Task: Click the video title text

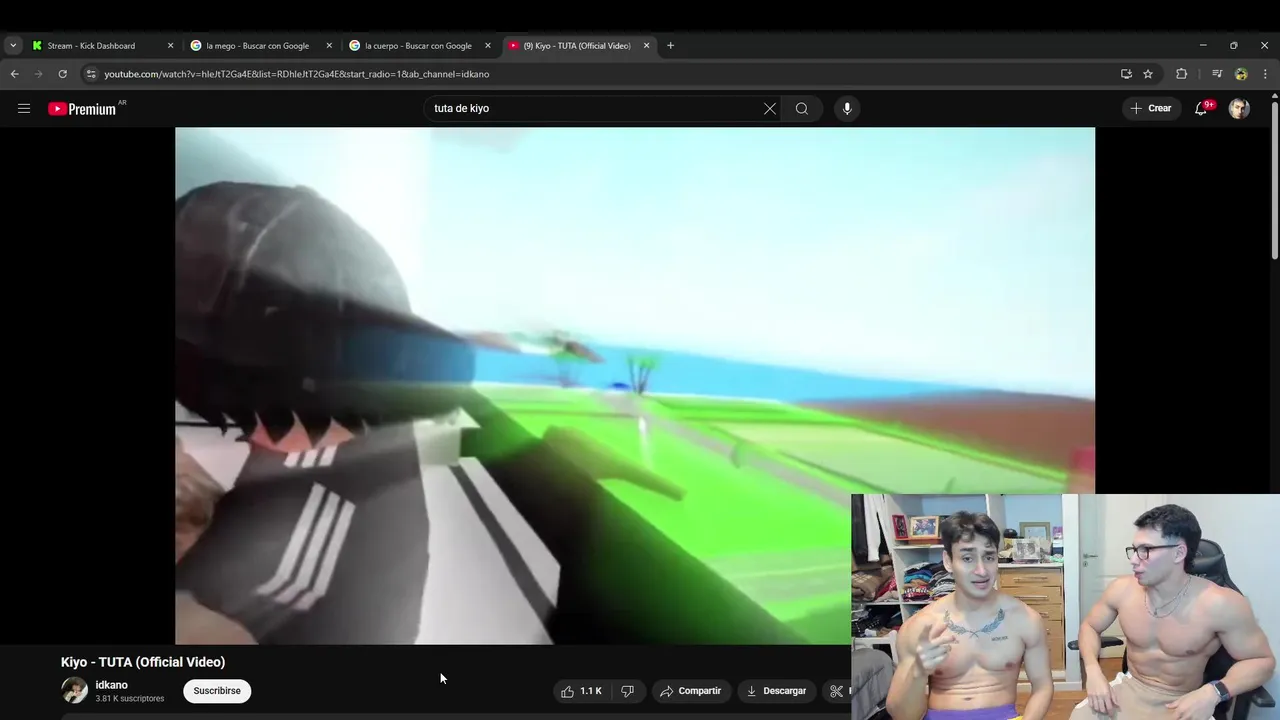Action: pyautogui.click(x=143, y=662)
